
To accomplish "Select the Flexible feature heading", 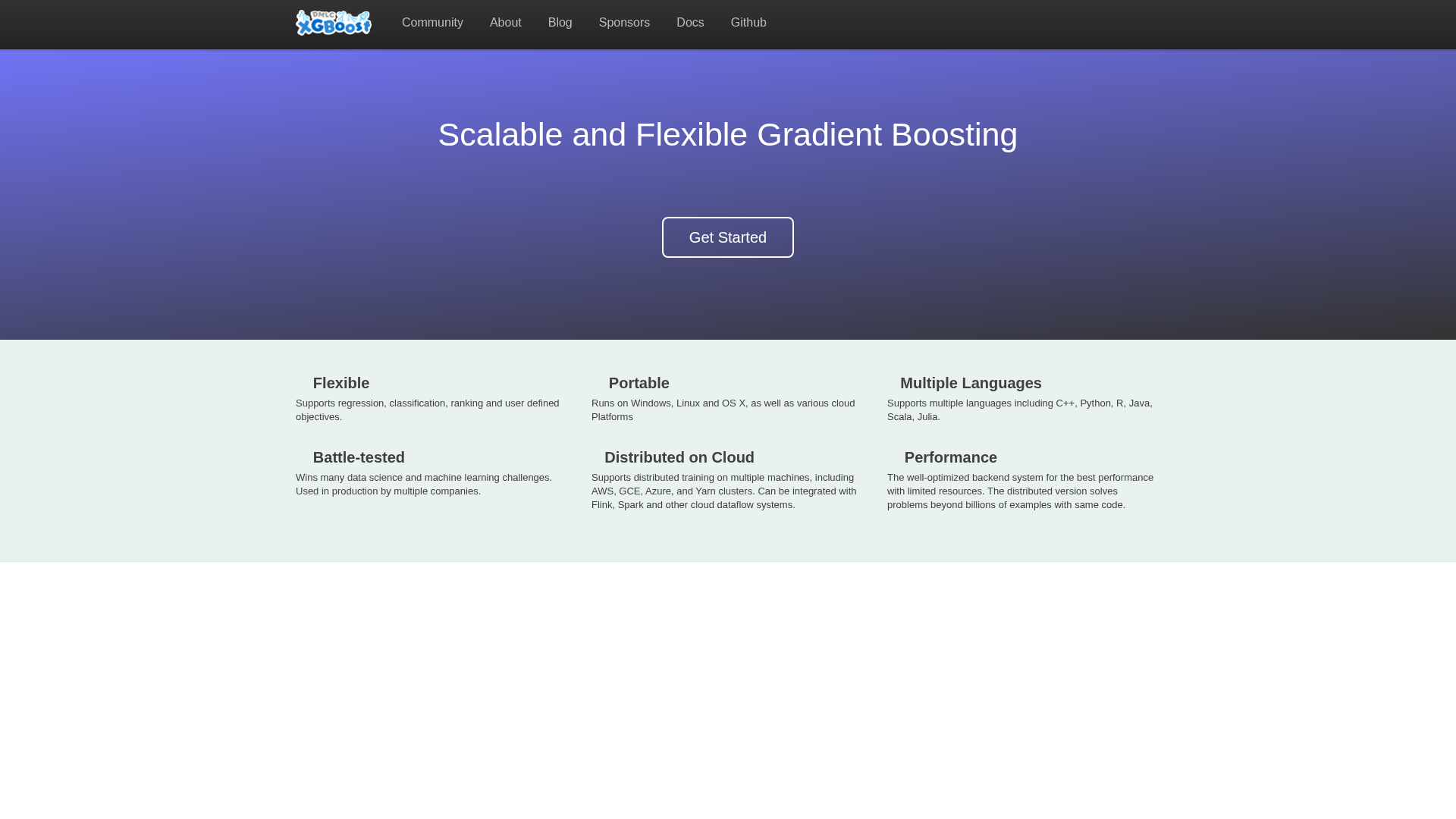I will (340, 383).
